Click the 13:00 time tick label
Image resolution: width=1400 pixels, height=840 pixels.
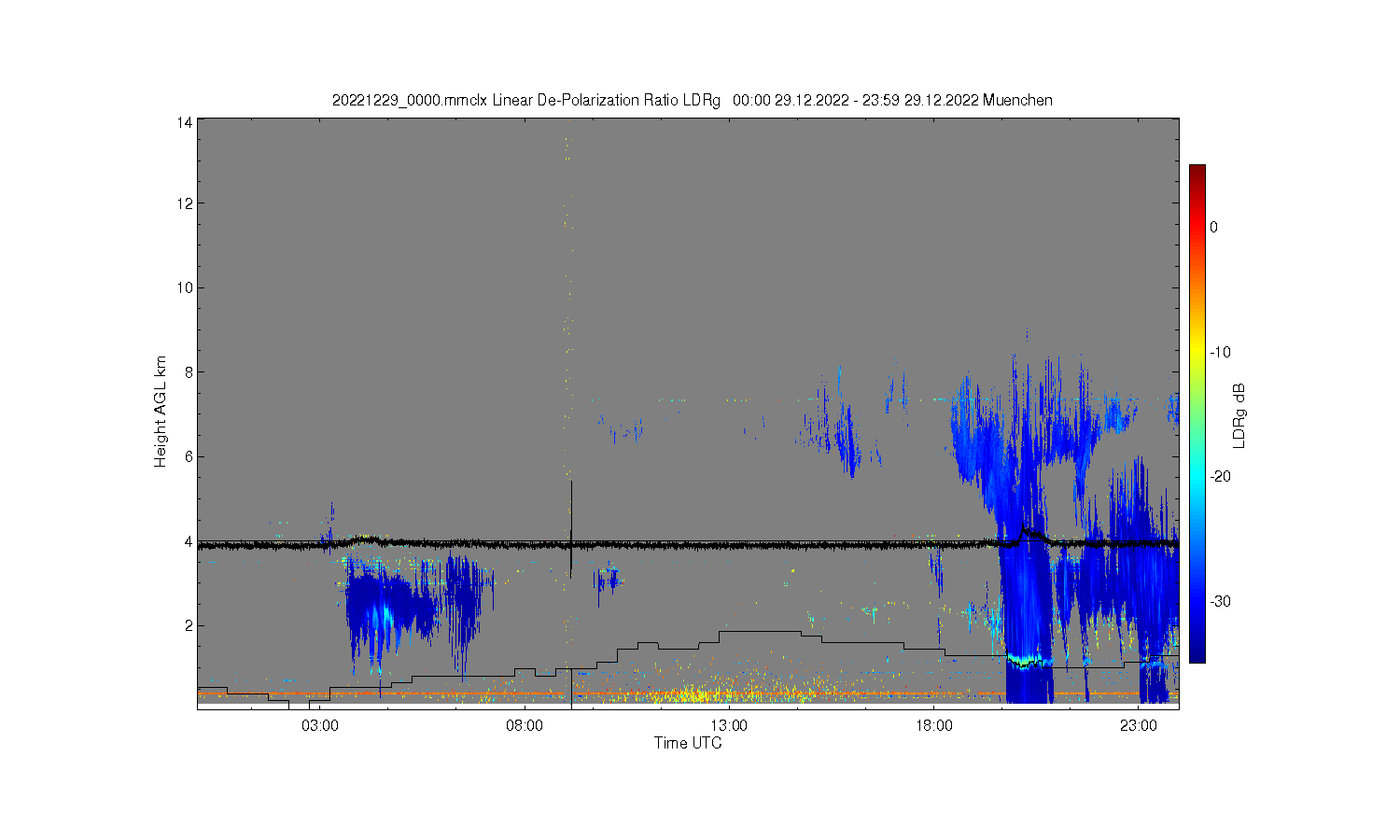pos(729,725)
